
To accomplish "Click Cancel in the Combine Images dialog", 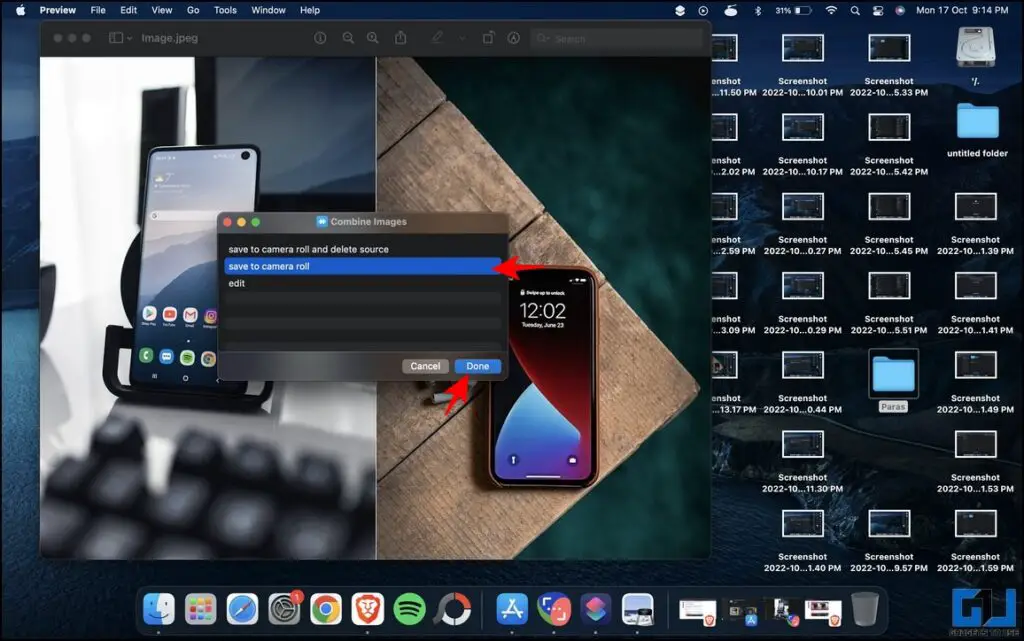I will [x=425, y=366].
